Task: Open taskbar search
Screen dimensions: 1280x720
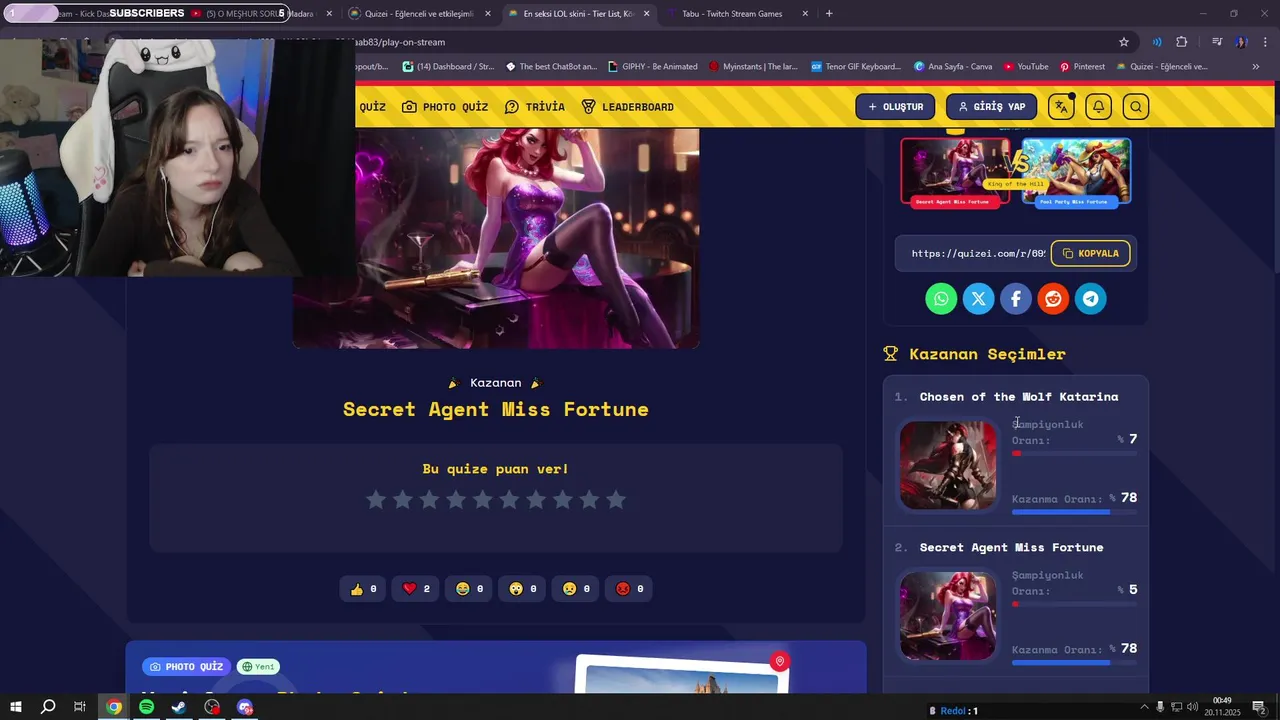Action: pos(48,707)
